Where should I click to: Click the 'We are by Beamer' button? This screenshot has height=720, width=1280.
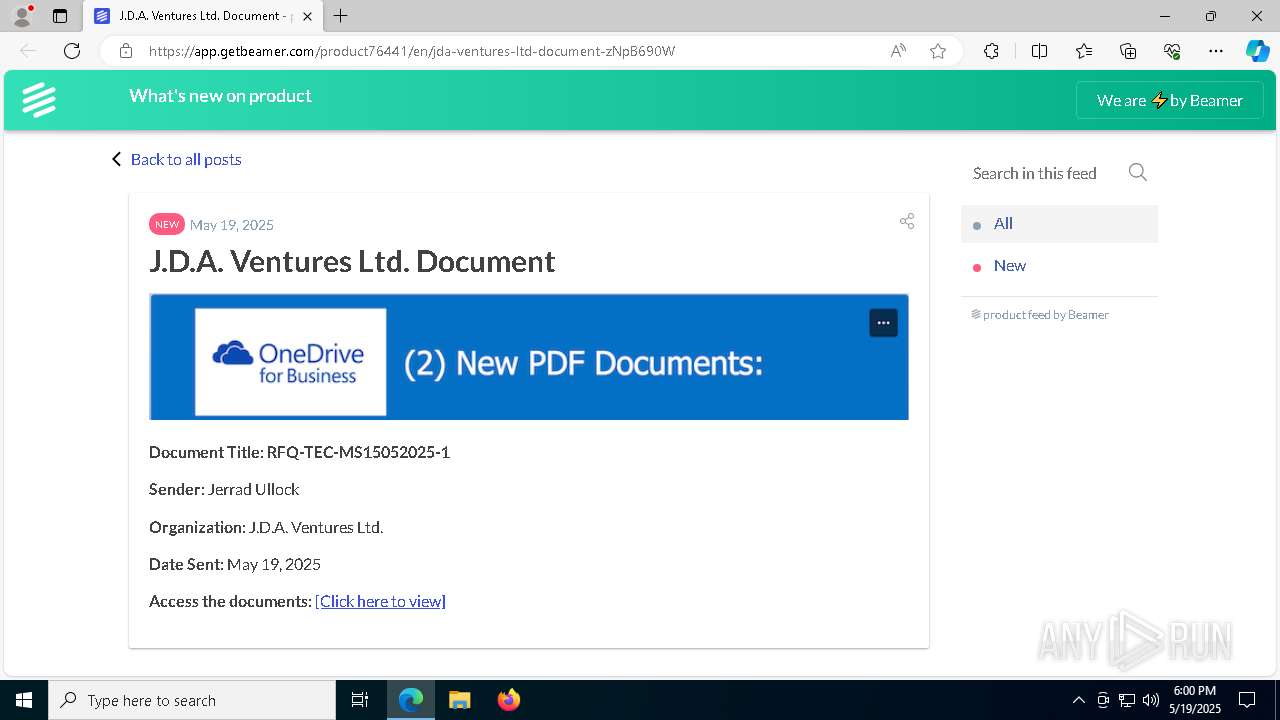tap(1170, 100)
